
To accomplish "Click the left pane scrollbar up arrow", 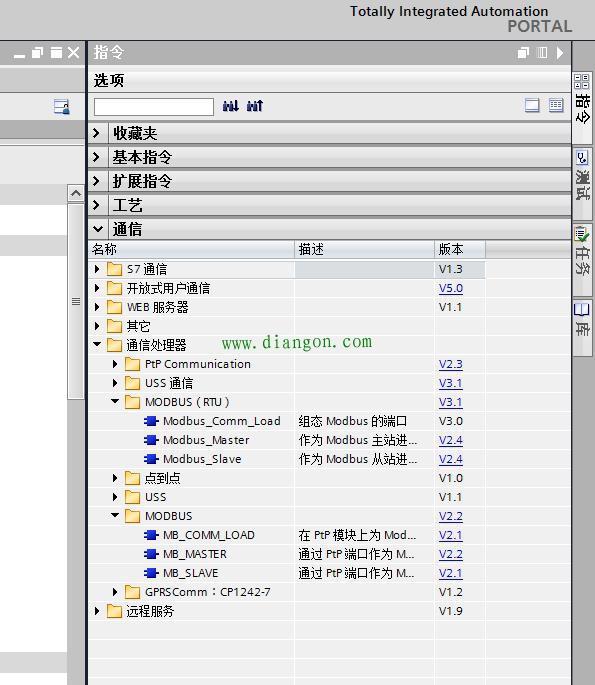I will tap(76, 193).
